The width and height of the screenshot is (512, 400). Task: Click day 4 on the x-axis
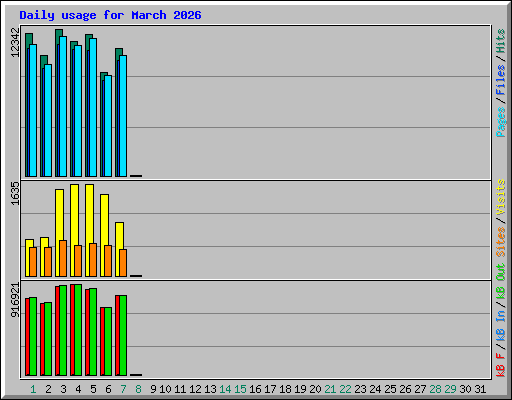[78, 389]
